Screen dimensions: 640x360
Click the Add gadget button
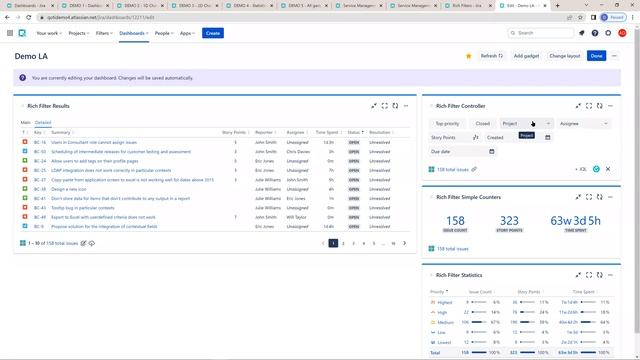526,56
